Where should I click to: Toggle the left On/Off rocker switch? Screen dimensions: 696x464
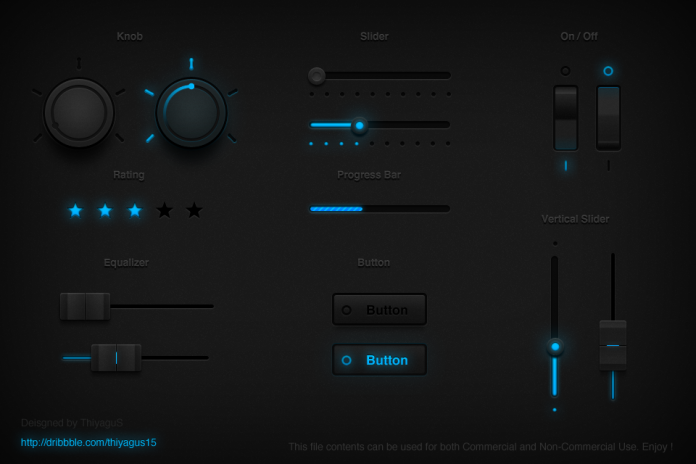point(565,117)
